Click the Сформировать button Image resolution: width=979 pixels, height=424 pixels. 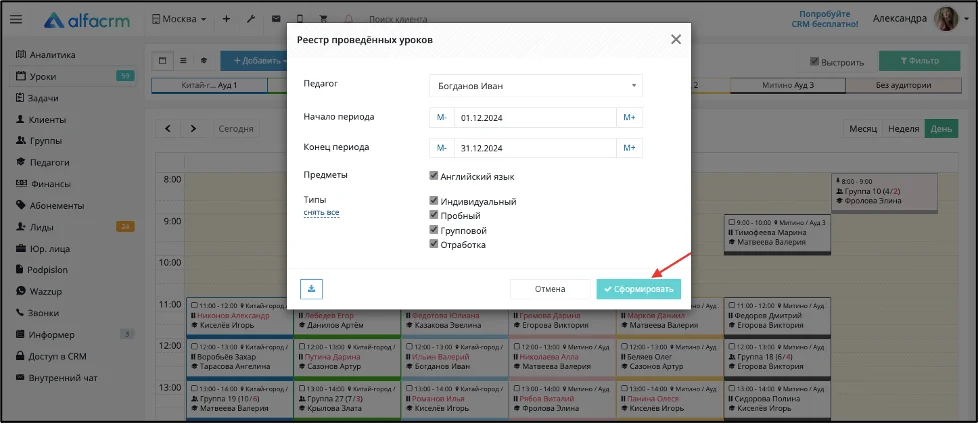[639, 289]
